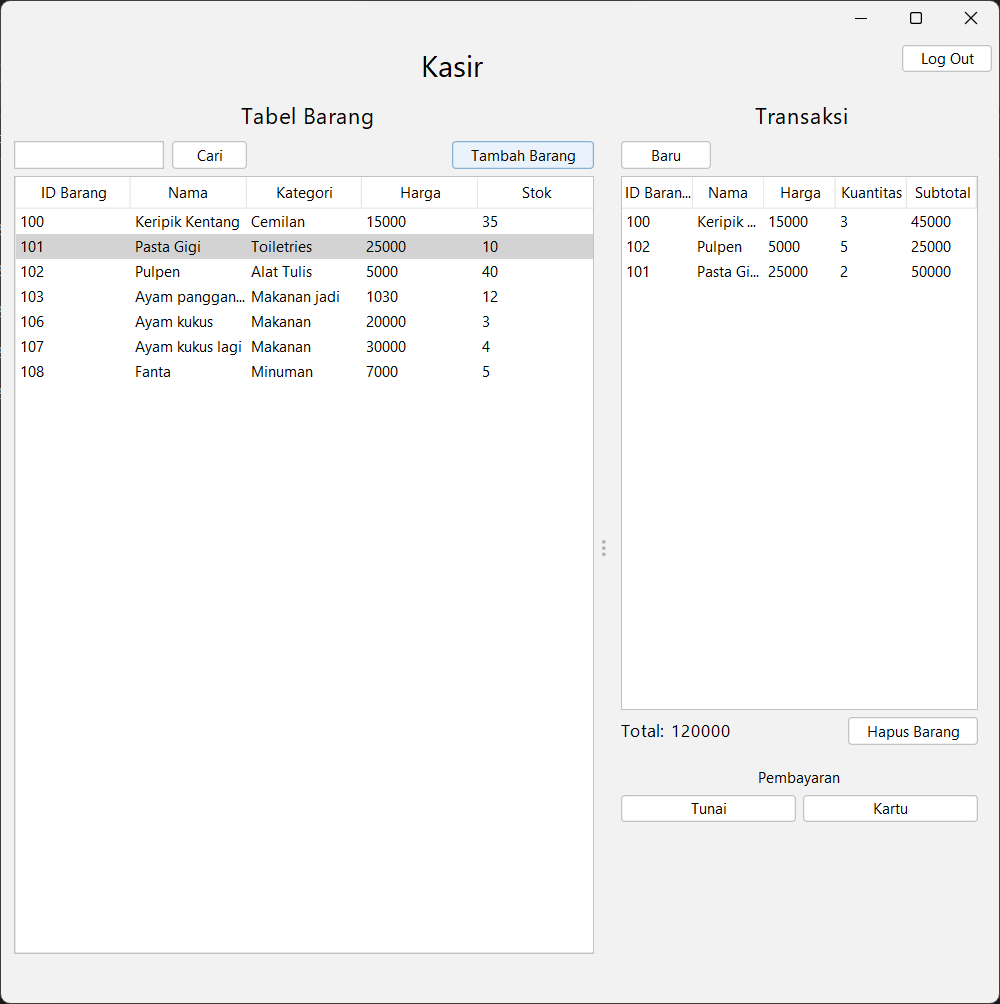
Task: Start a new transaction with Baru
Action: [665, 155]
